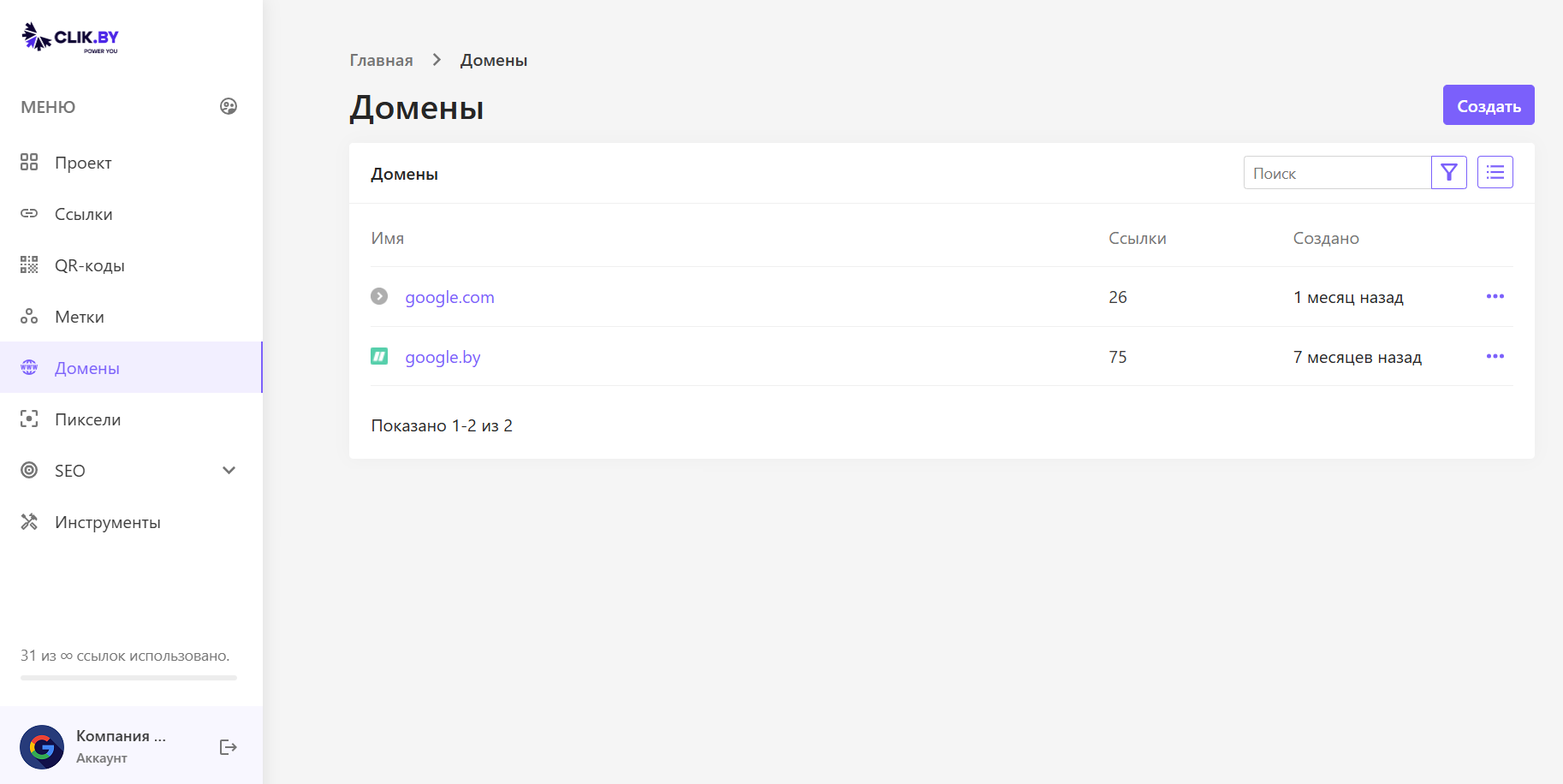Open the google.com domain link
This screenshot has height=784, width=1563.
449,297
